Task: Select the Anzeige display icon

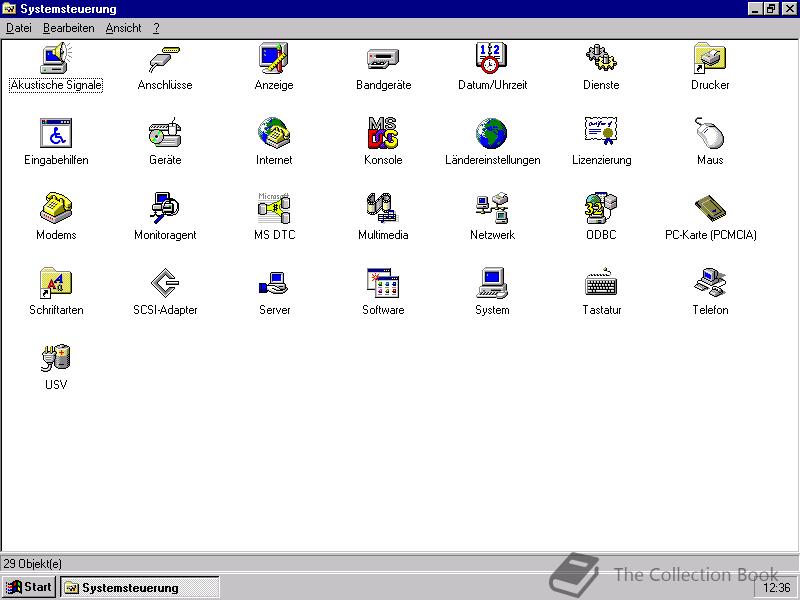Action: pyautogui.click(x=274, y=59)
